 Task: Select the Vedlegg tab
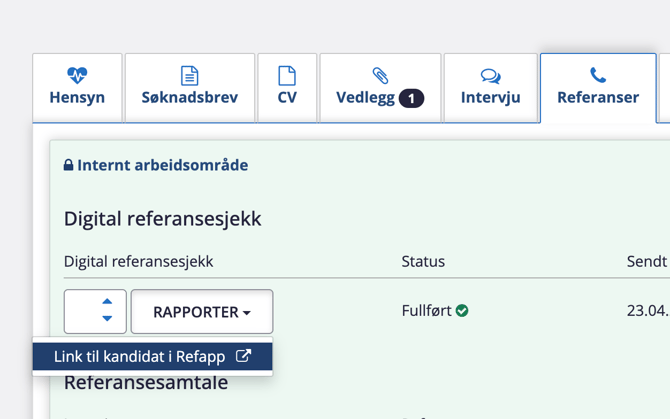click(x=380, y=88)
